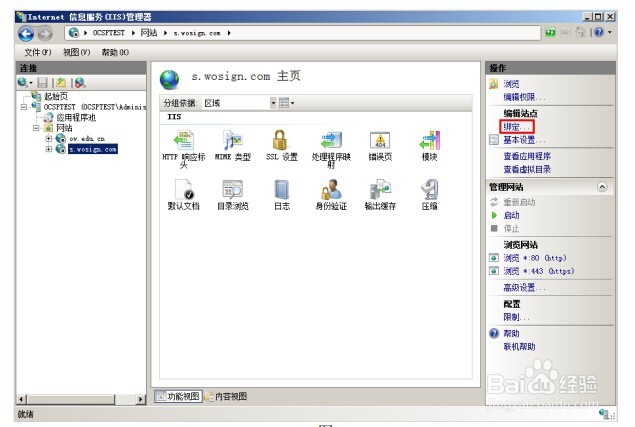Screen dimensions: 635x427
Task: Open the view mode dropdown arrow
Action: 292,103
